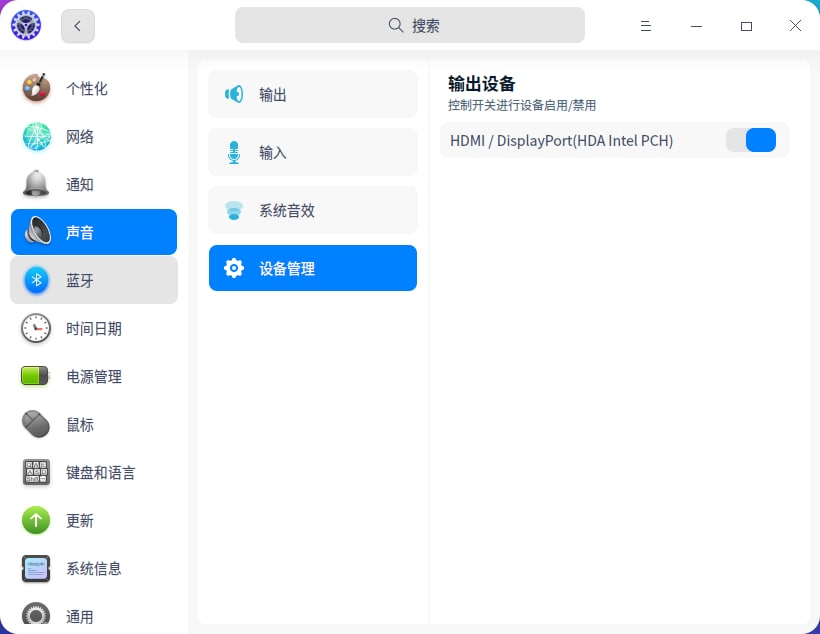Click the 系统音效 sound wave icon
The width and height of the screenshot is (820, 634).
pyautogui.click(x=234, y=210)
